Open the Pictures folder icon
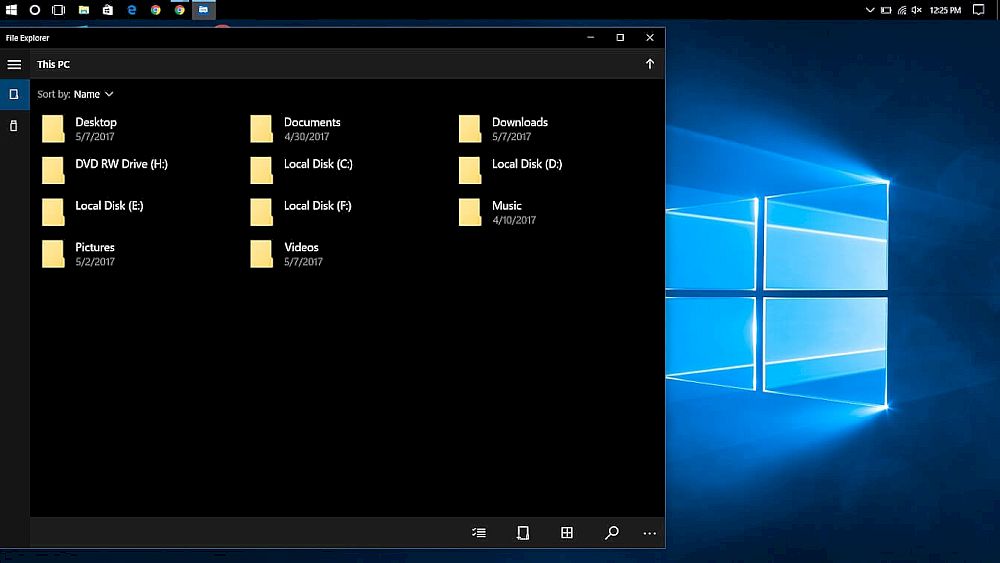 pyautogui.click(x=53, y=254)
